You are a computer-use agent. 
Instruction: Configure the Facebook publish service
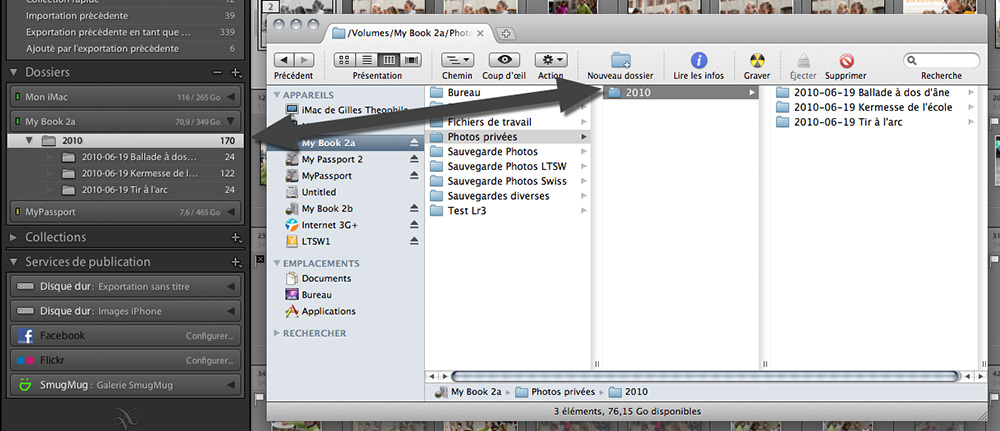click(x=210, y=336)
